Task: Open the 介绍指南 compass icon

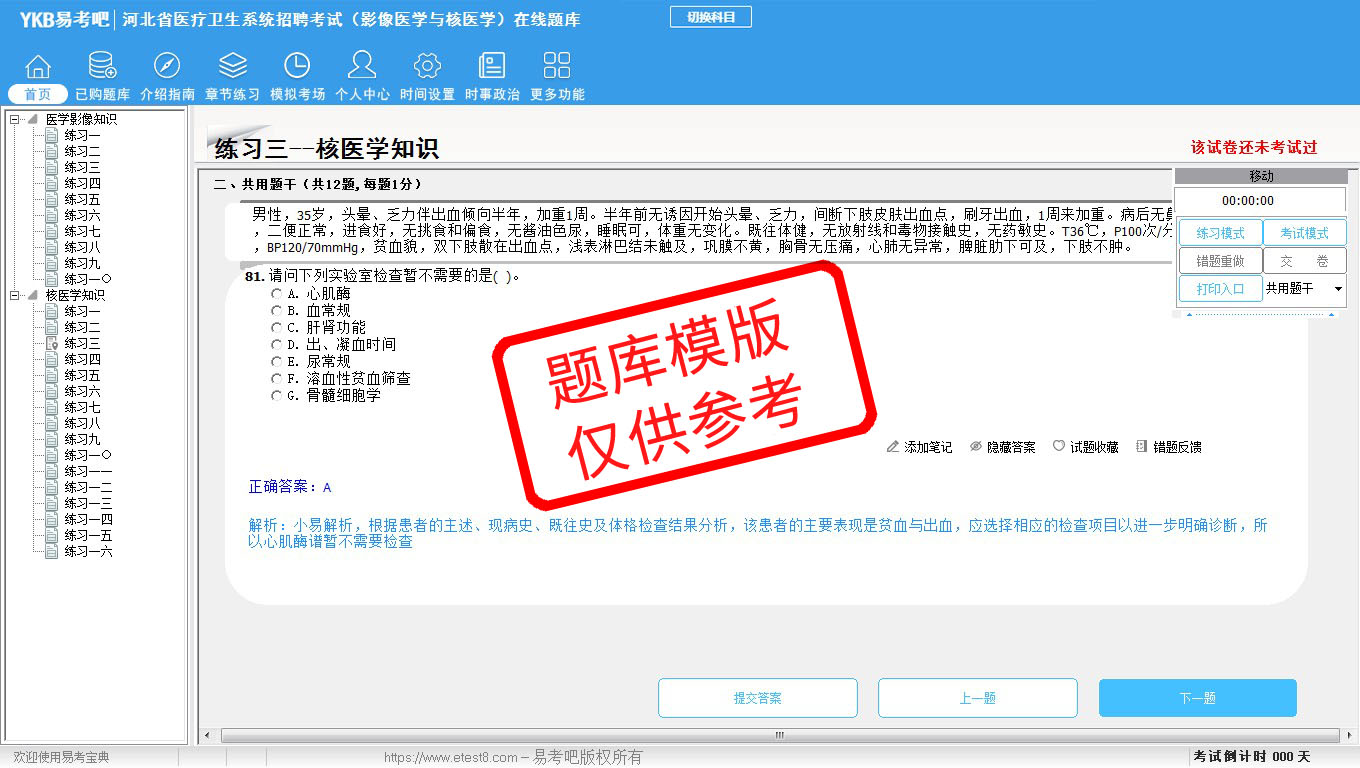Action: click(x=167, y=67)
